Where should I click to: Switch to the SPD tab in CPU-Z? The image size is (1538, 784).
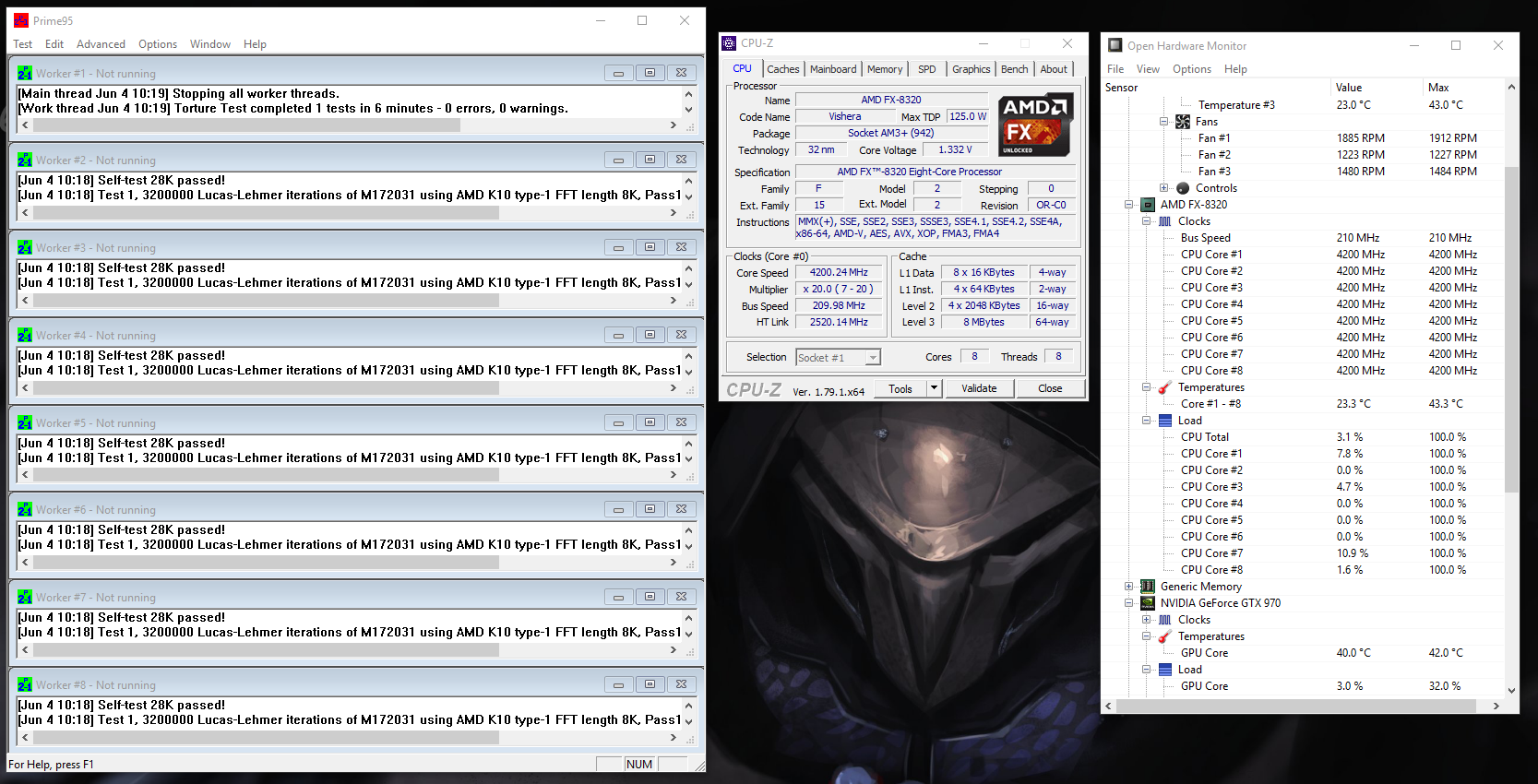click(x=927, y=69)
